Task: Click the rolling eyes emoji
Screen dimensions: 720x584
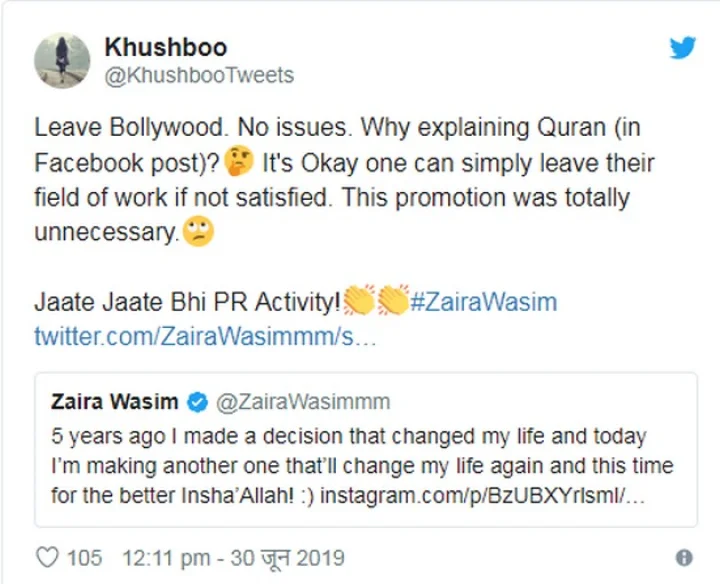Action: [x=197, y=233]
